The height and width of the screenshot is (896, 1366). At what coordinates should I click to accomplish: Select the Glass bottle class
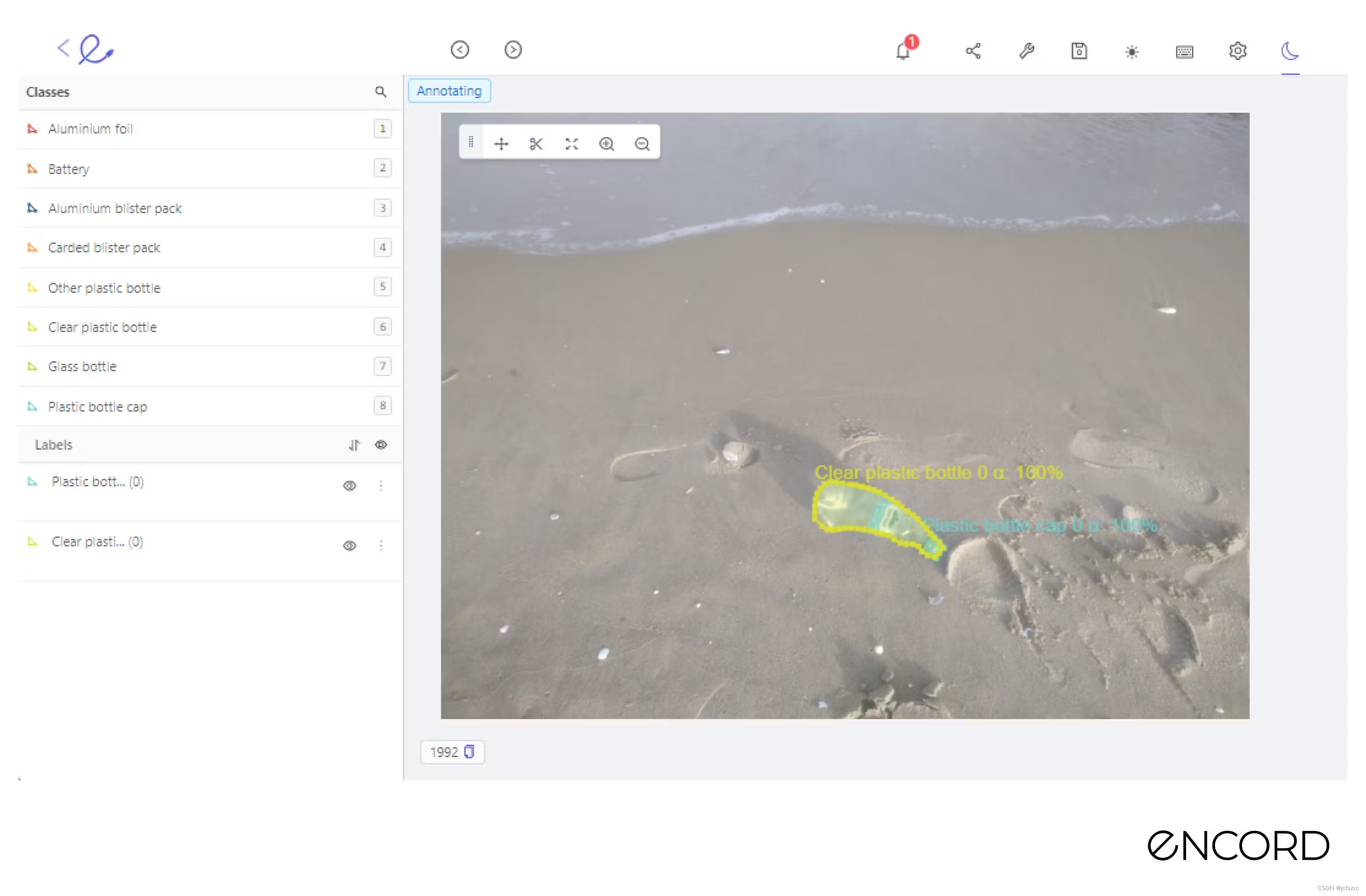click(82, 366)
